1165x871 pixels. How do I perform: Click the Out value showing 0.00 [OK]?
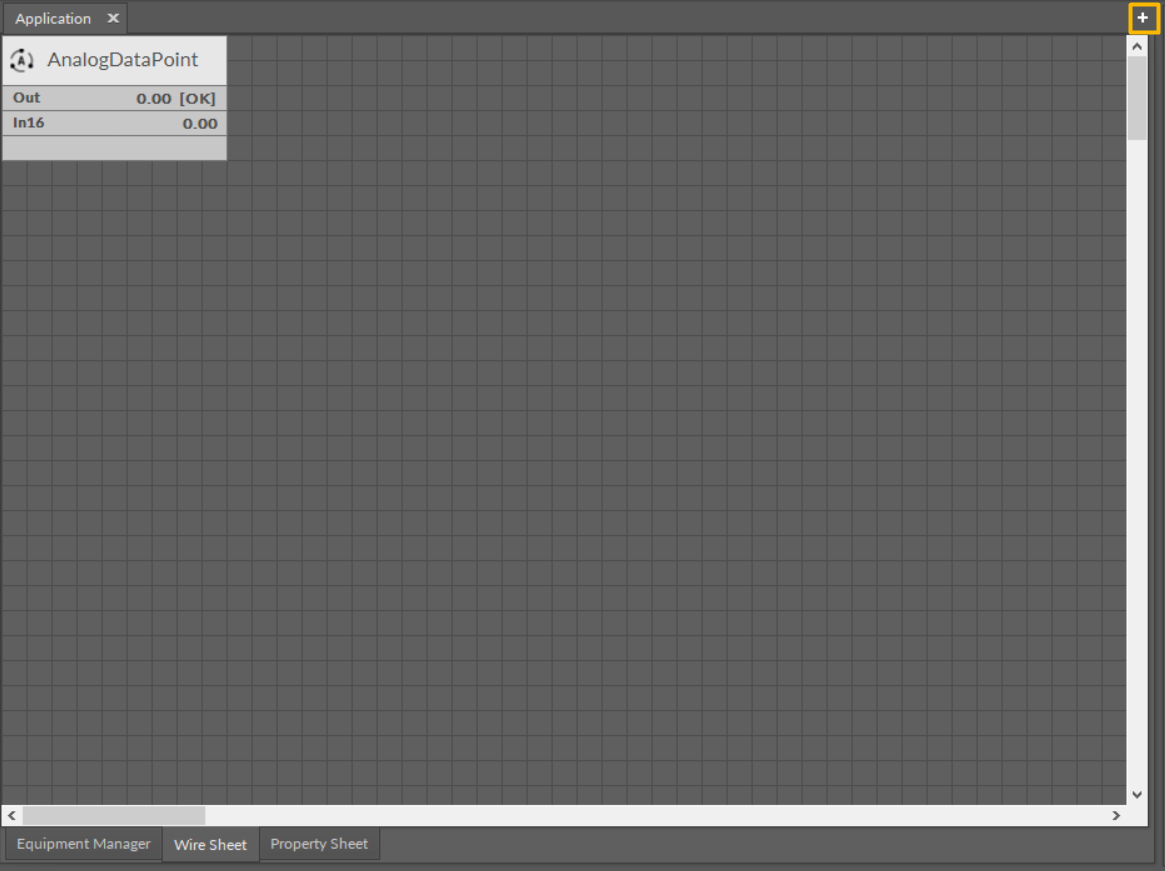pyautogui.click(x=176, y=97)
